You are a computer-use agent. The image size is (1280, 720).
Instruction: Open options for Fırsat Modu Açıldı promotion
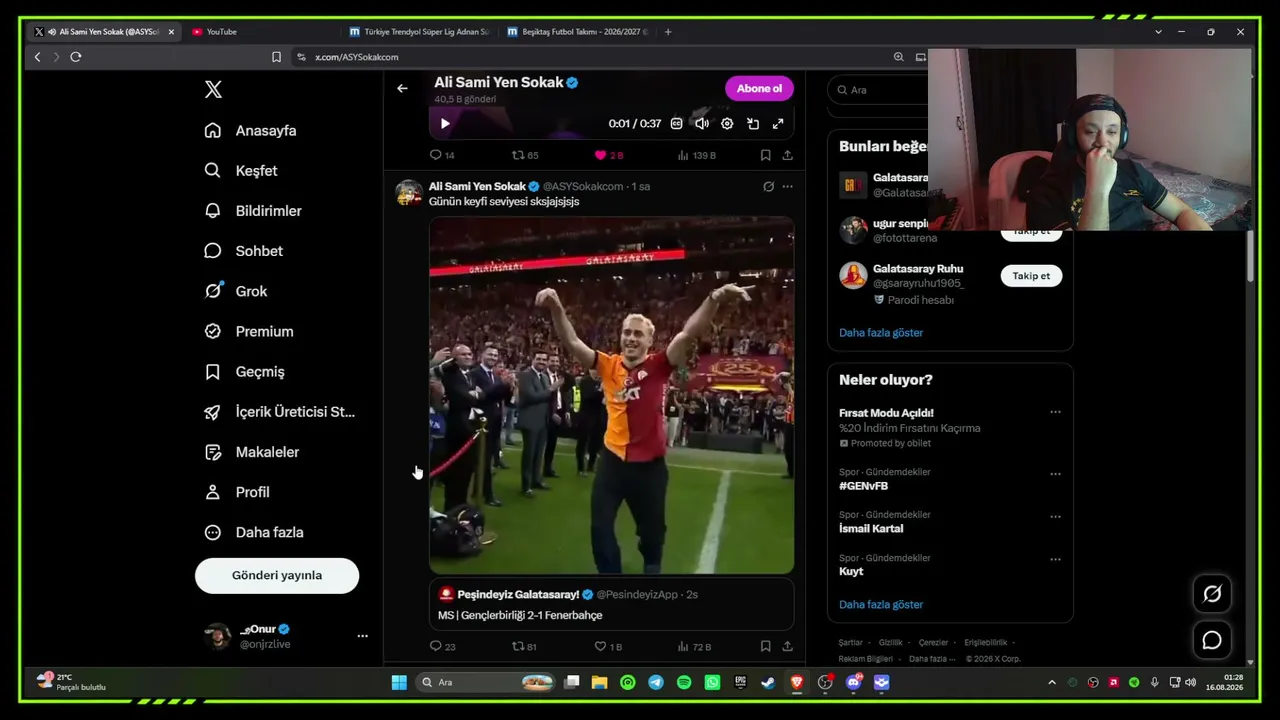[x=1055, y=412]
